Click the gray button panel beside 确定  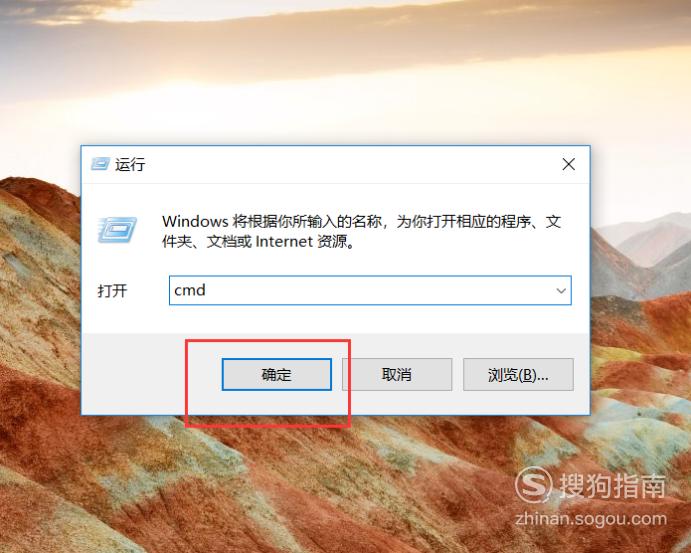point(152,375)
